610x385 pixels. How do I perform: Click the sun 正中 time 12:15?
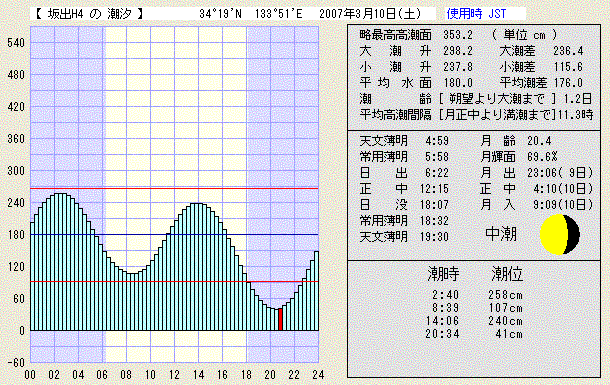click(x=434, y=189)
